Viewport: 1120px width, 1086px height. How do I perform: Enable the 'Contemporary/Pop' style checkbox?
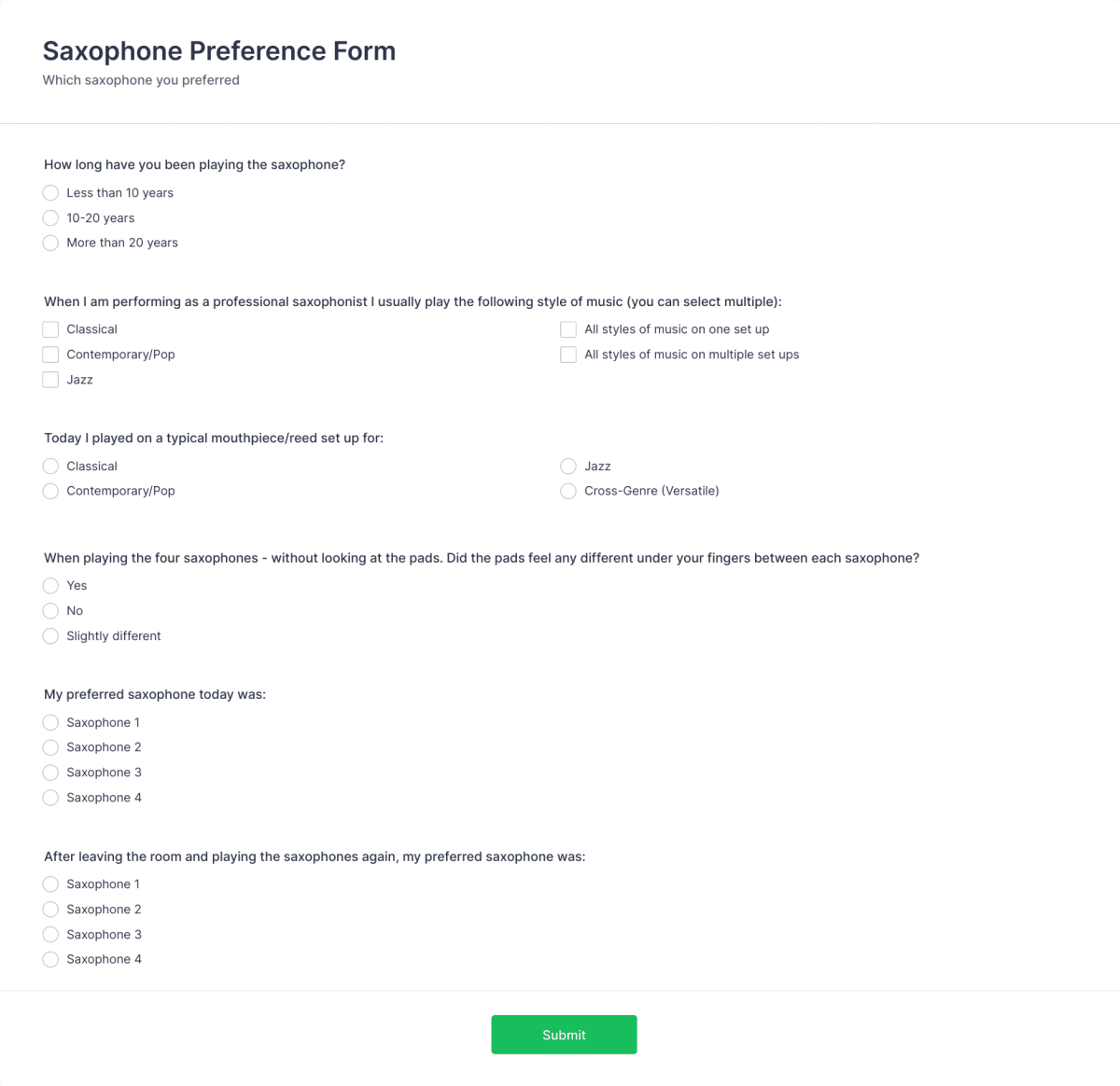pos(50,355)
